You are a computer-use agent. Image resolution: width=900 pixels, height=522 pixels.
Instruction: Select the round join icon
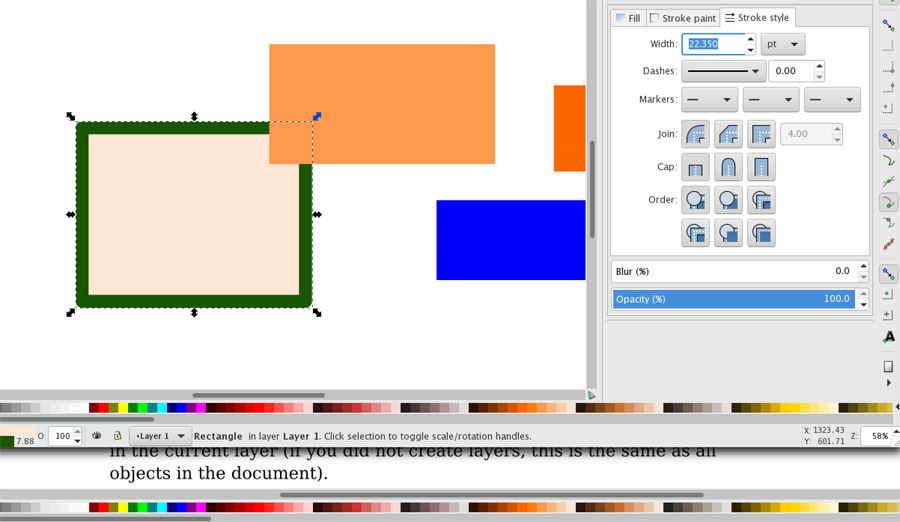tap(695, 134)
